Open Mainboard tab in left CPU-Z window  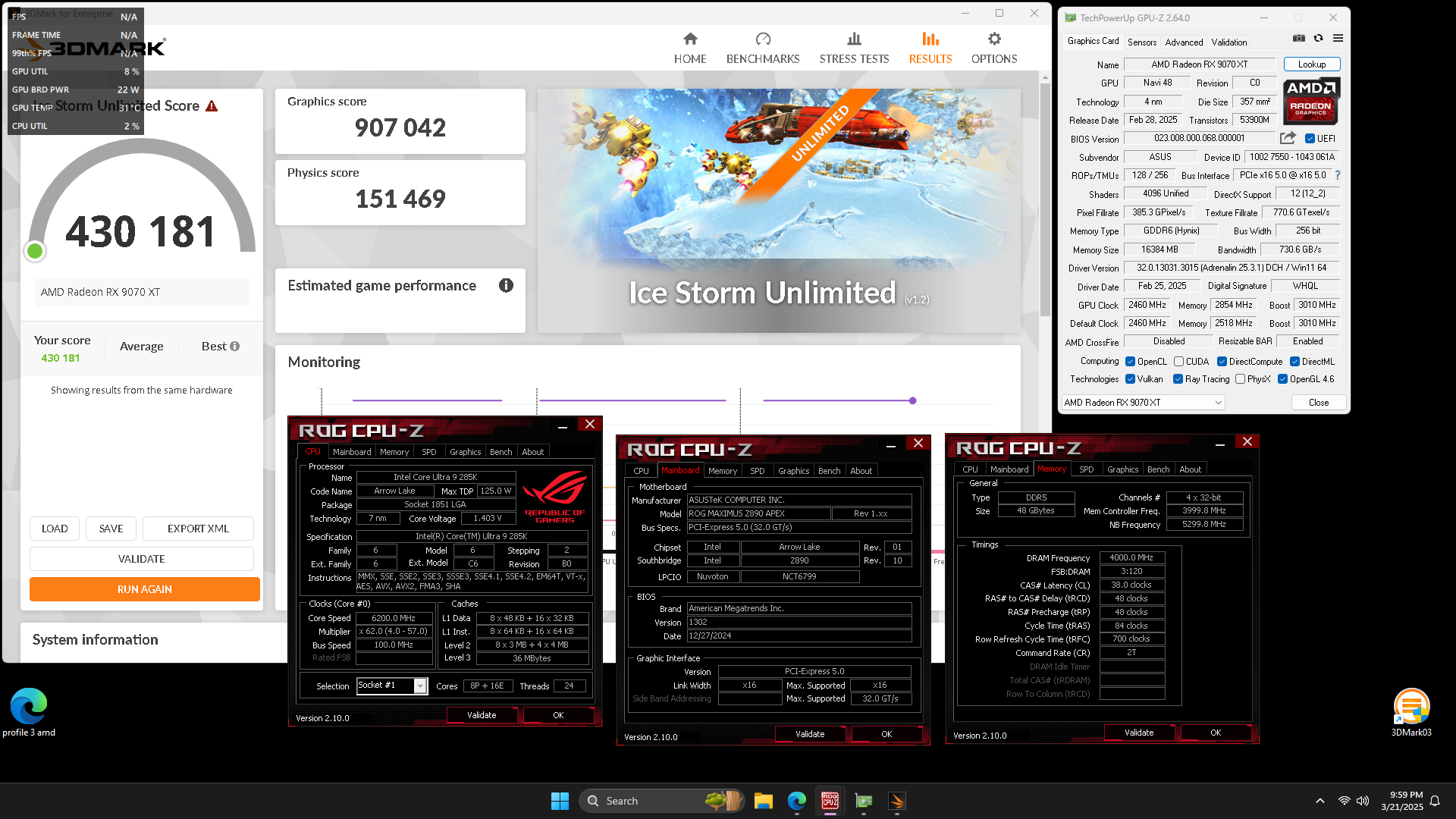352,452
